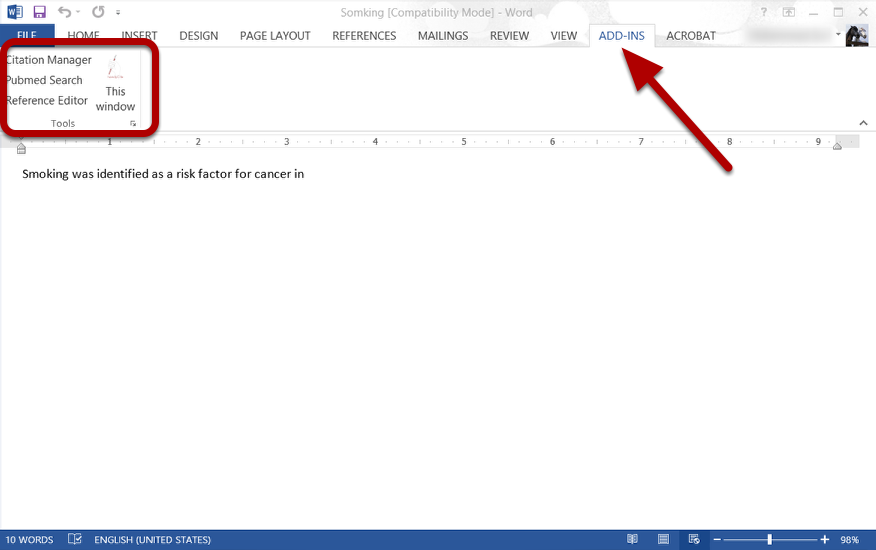This screenshot has height=550, width=876.
Task: Switch to the PAGE LAYOUT tab
Action: pyautogui.click(x=275, y=36)
